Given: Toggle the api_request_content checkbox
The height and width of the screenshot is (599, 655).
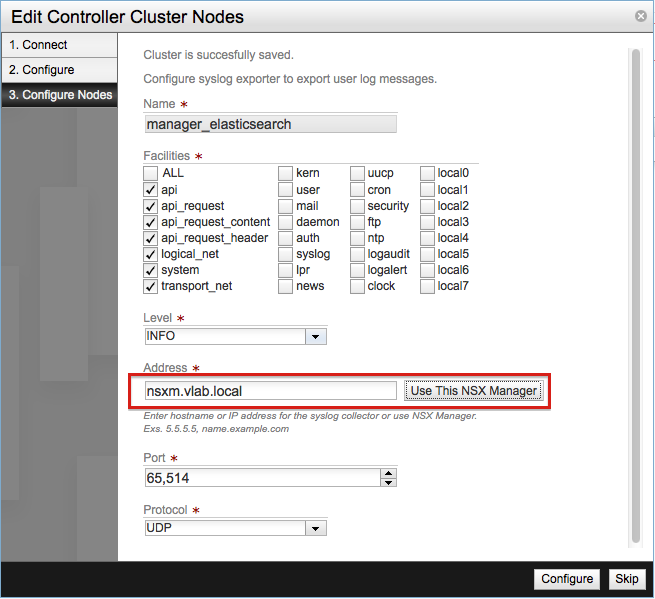Looking at the screenshot, I should (151, 222).
